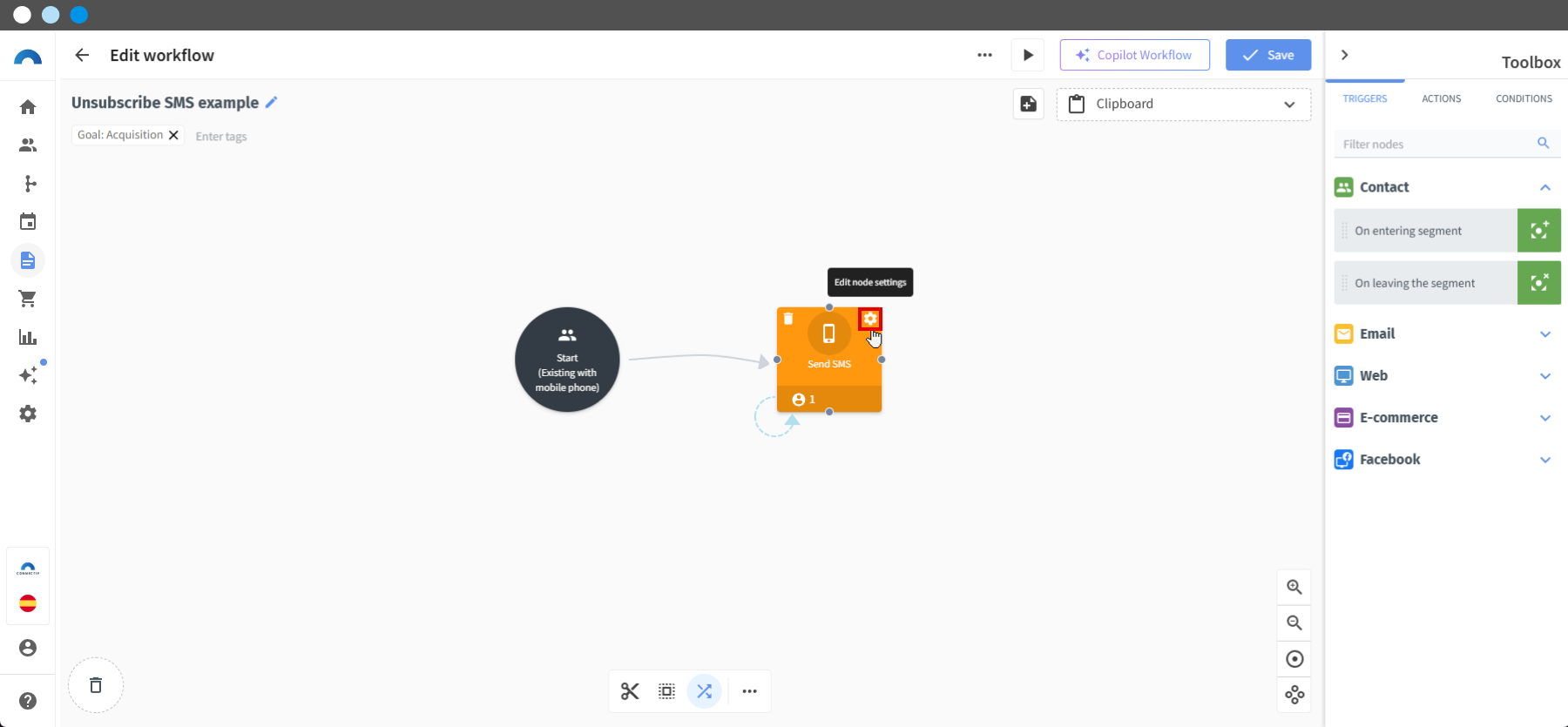Click the Save button

(x=1268, y=55)
